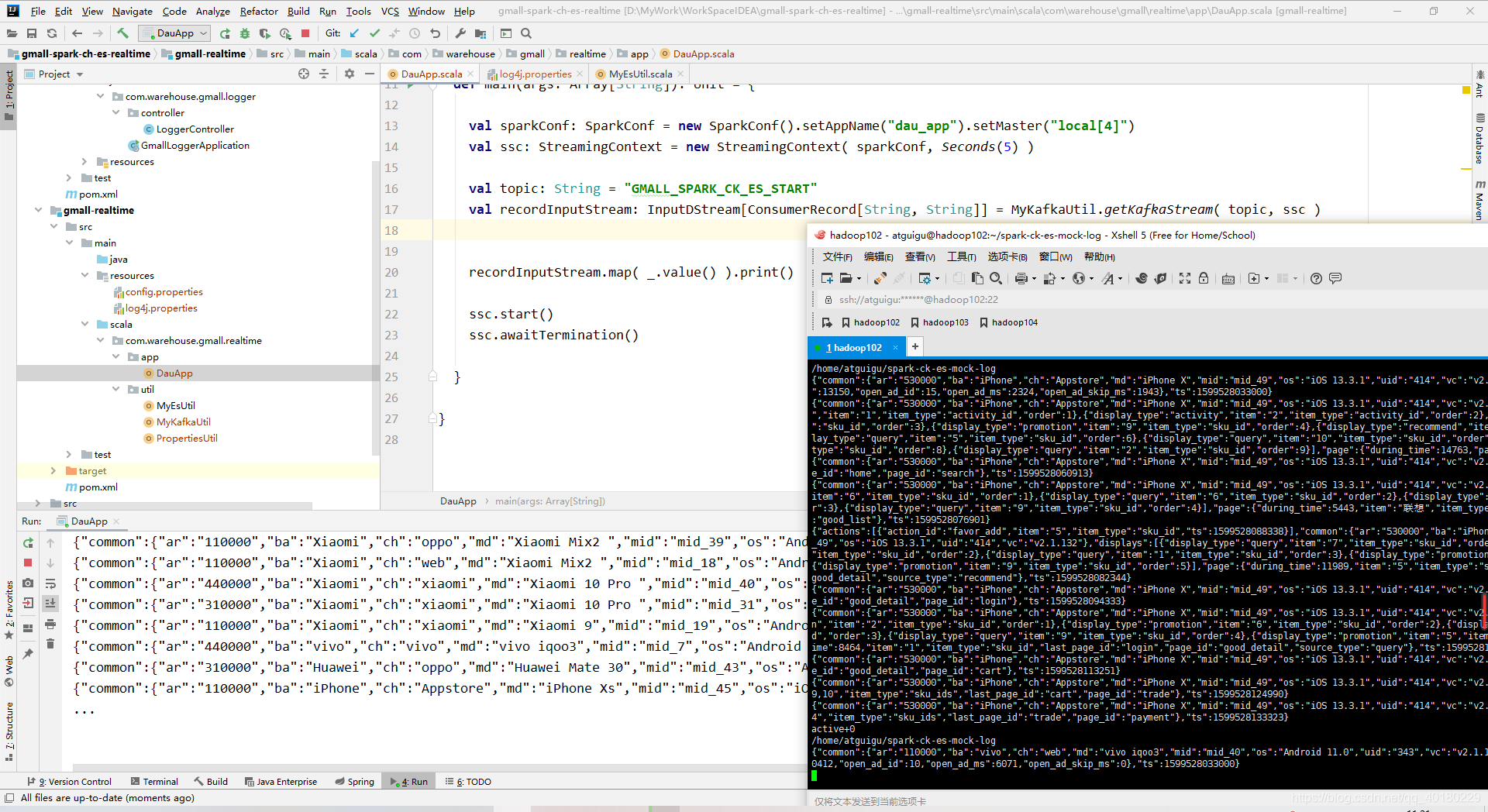Rerun DauApp from main toolbar
Screen dimensions: 1488x812
[225, 33]
